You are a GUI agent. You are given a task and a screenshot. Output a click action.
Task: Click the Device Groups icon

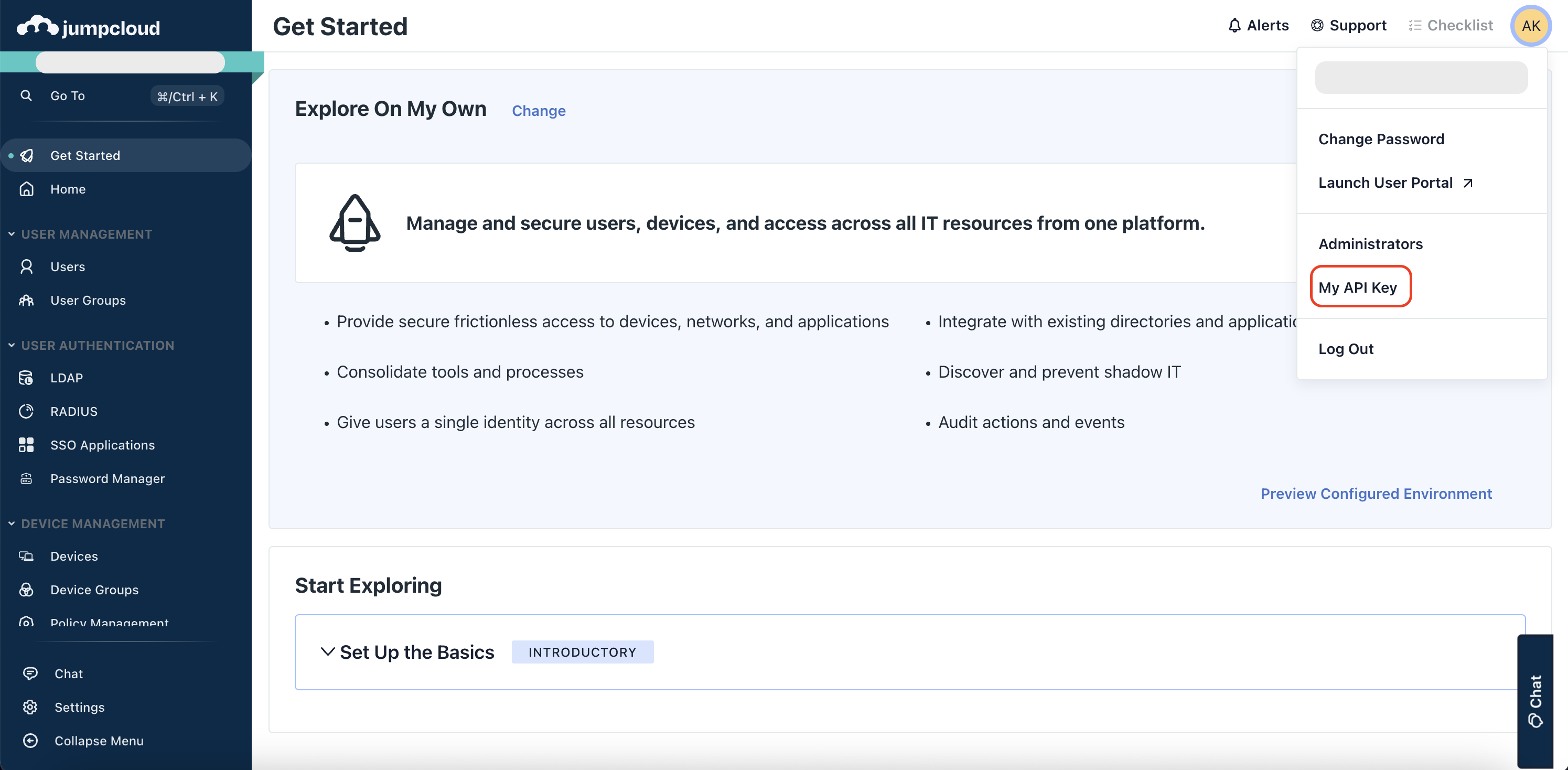click(x=26, y=589)
